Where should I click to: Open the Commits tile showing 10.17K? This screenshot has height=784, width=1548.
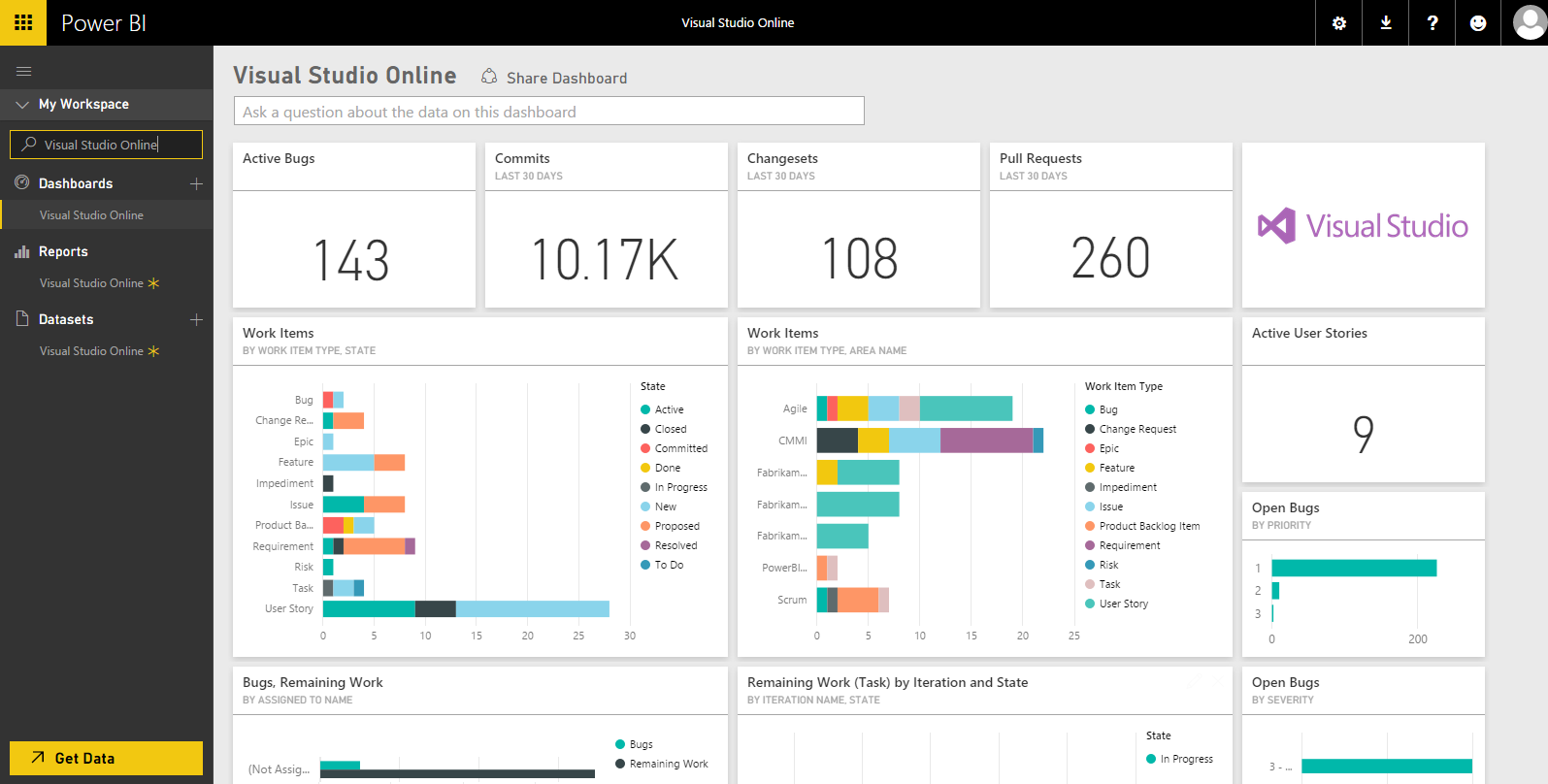(x=607, y=225)
